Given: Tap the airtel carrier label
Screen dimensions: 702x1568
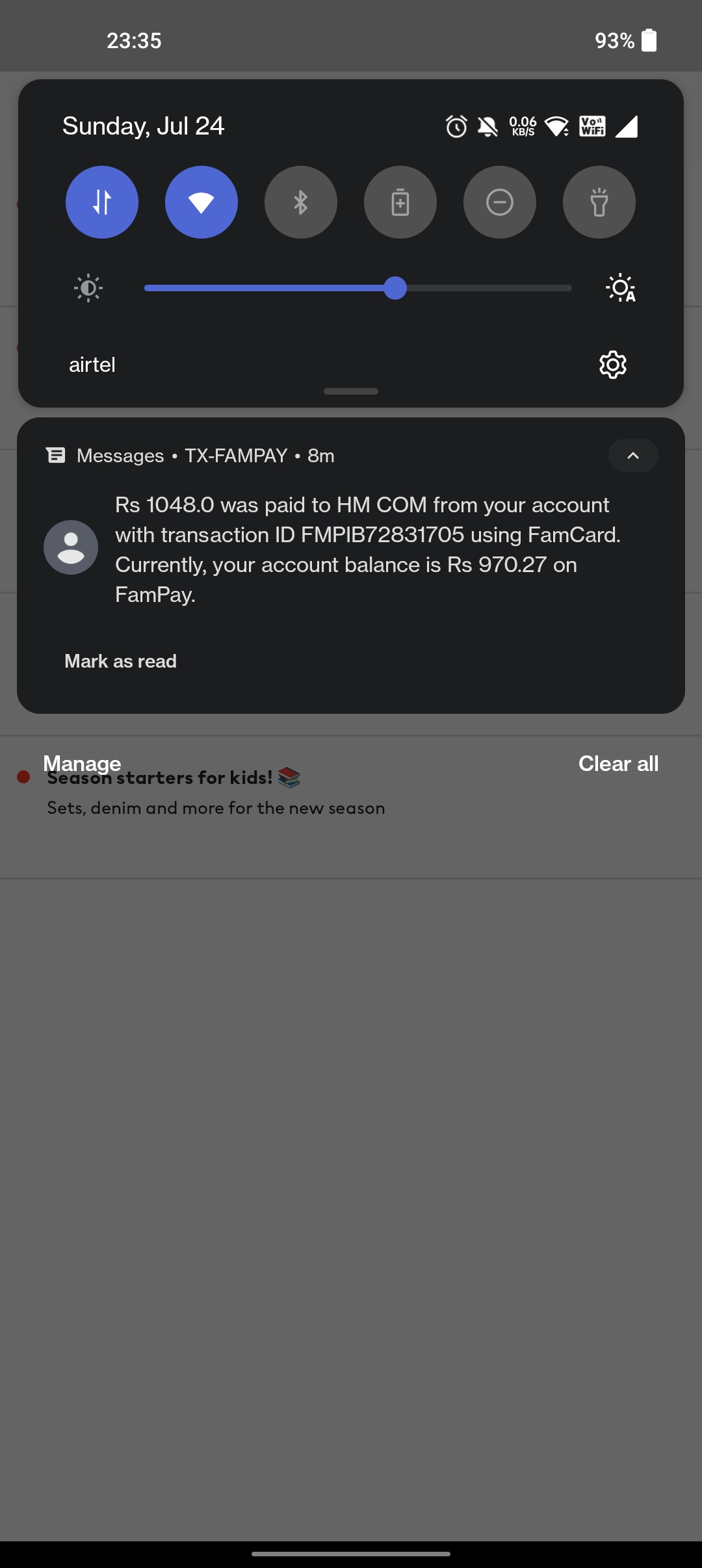Looking at the screenshot, I should [x=92, y=364].
